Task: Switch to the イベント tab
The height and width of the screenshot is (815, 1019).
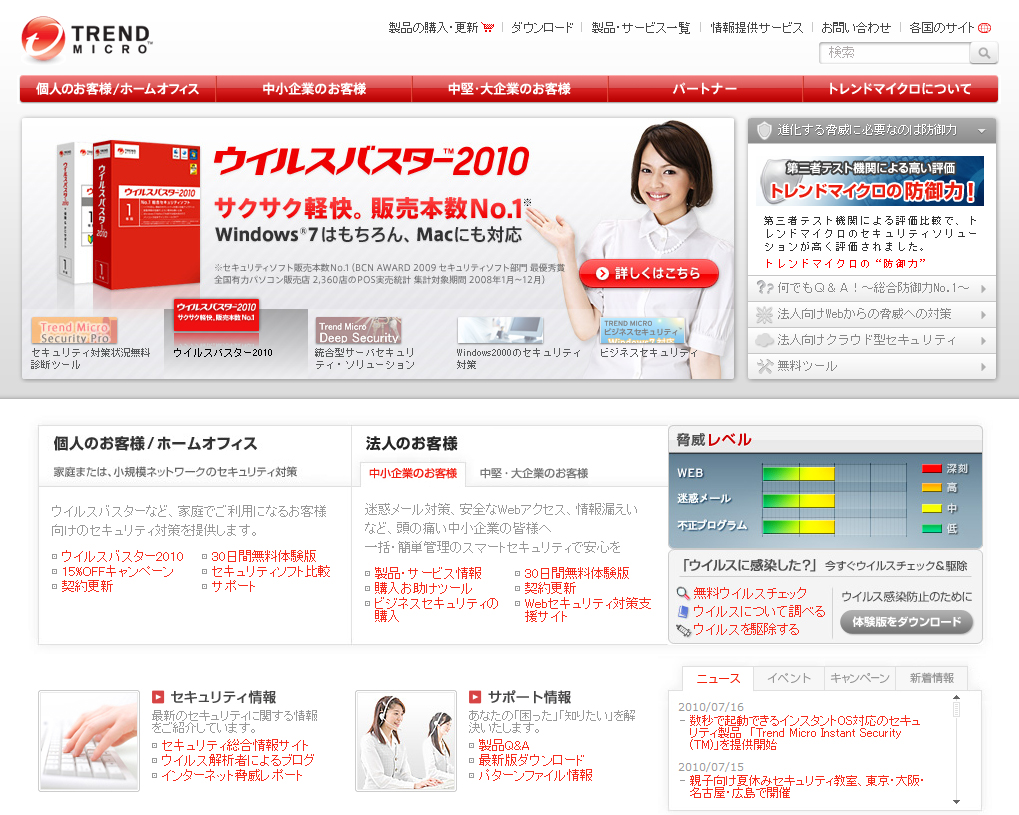Action: pyautogui.click(x=789, y=678)
